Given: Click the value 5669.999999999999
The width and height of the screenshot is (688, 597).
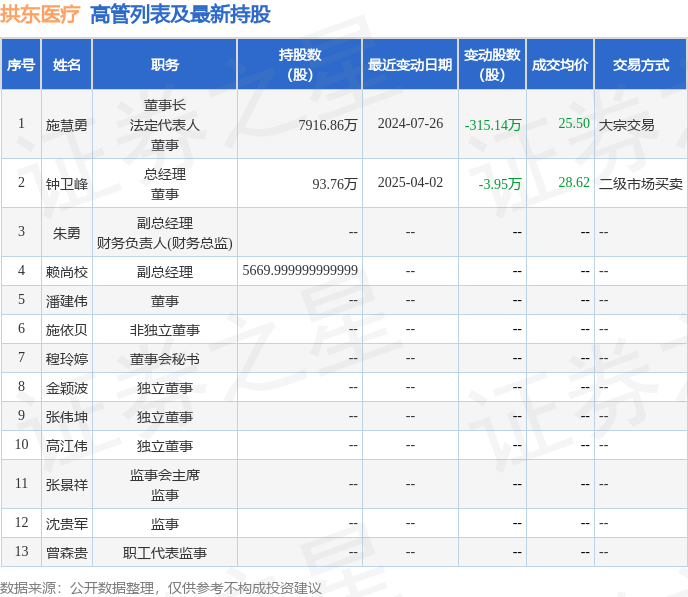Looking at the screenshot, I should 300,270.
